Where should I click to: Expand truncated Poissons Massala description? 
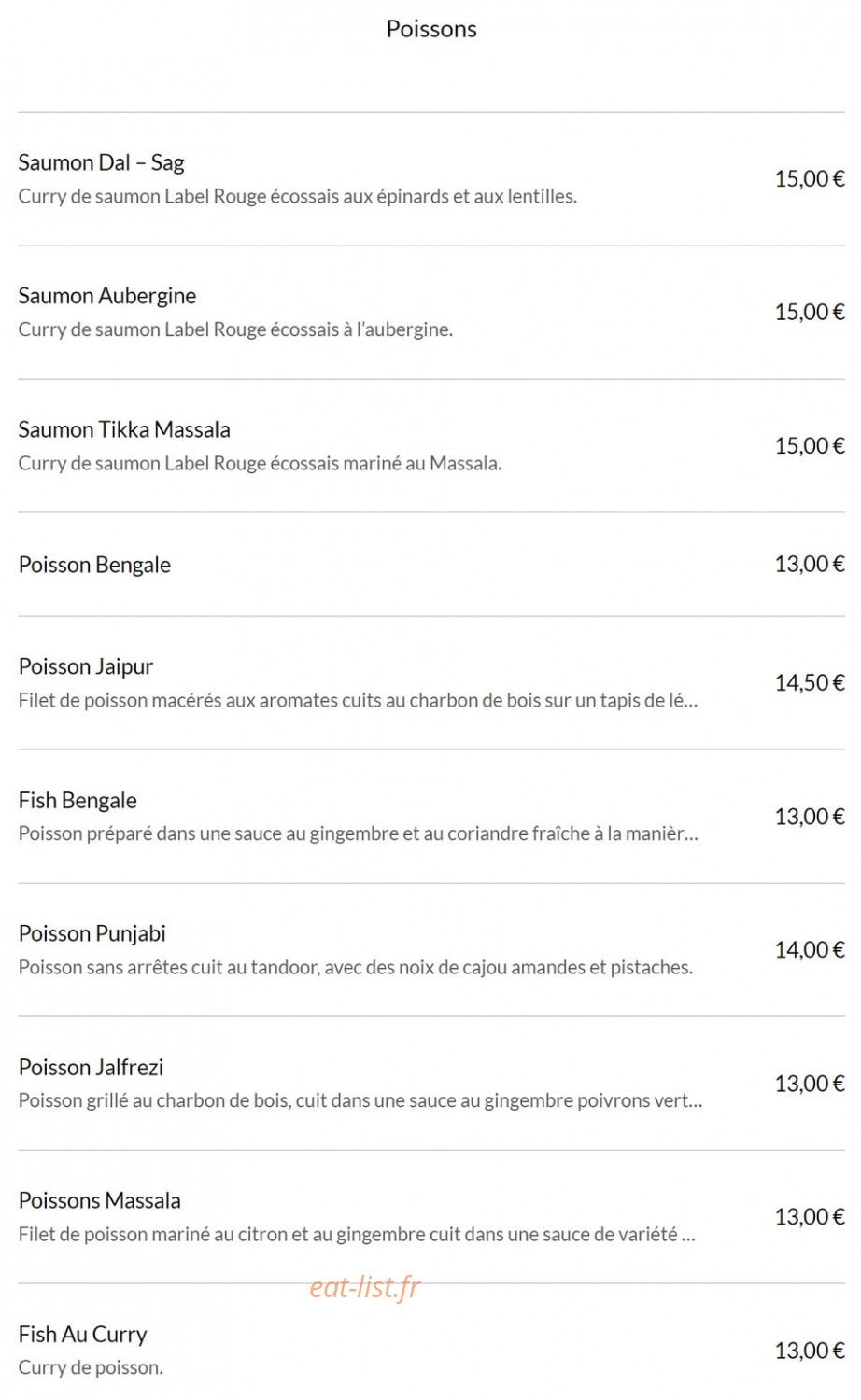[x=357, y=1234]
